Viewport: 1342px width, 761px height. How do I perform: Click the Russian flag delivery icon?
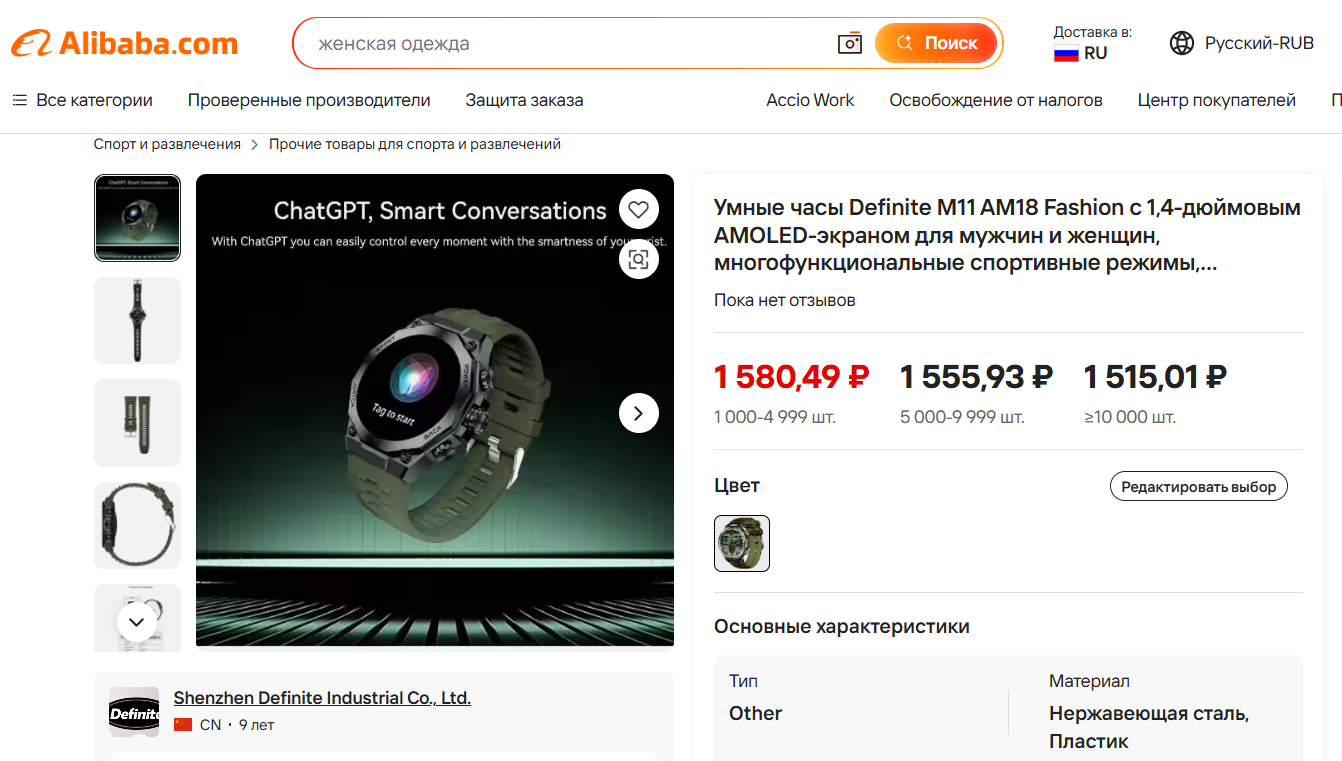(x=1066, y=53)
